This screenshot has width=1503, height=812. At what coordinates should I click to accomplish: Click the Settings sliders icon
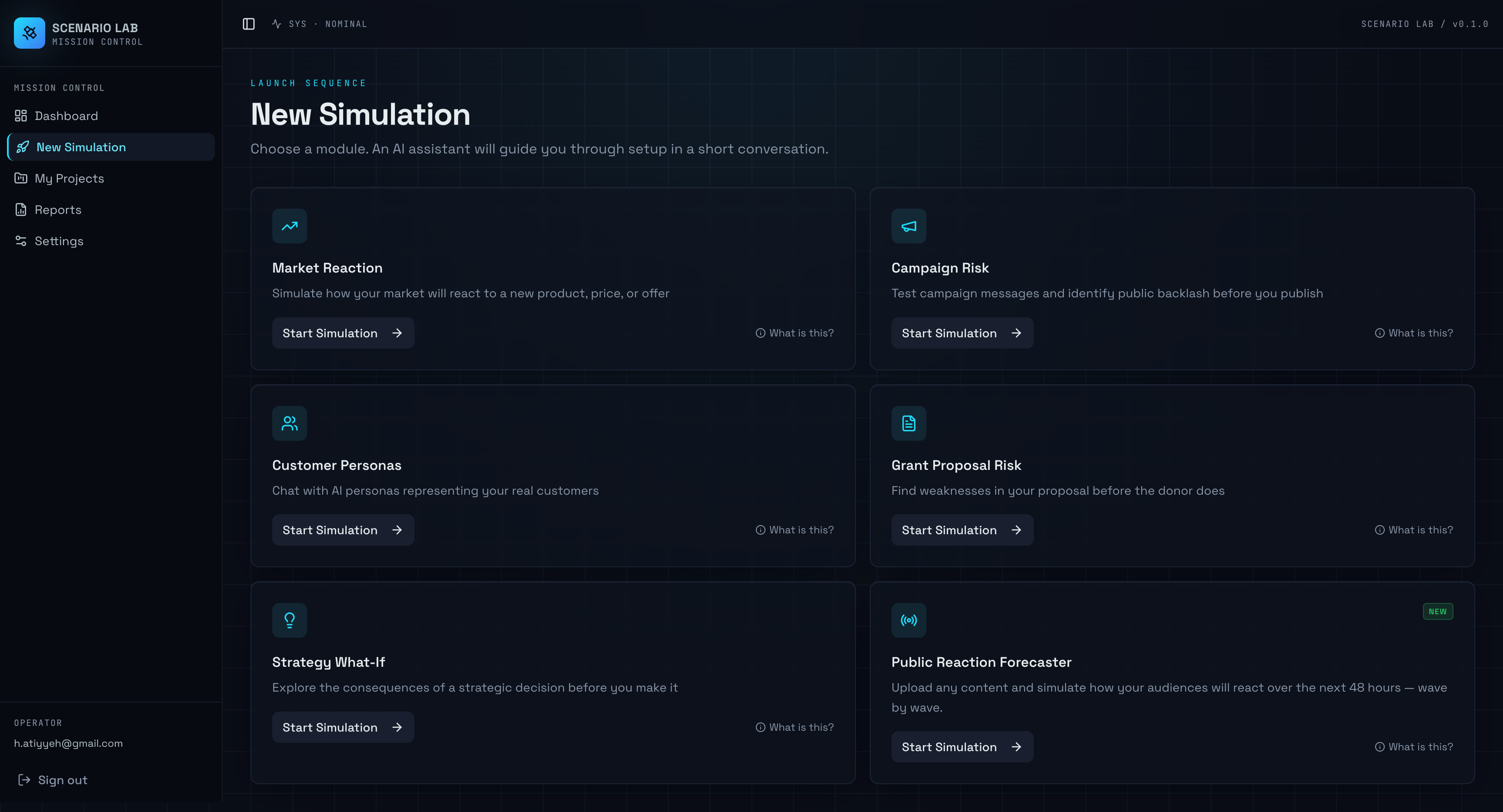[21, 241]
